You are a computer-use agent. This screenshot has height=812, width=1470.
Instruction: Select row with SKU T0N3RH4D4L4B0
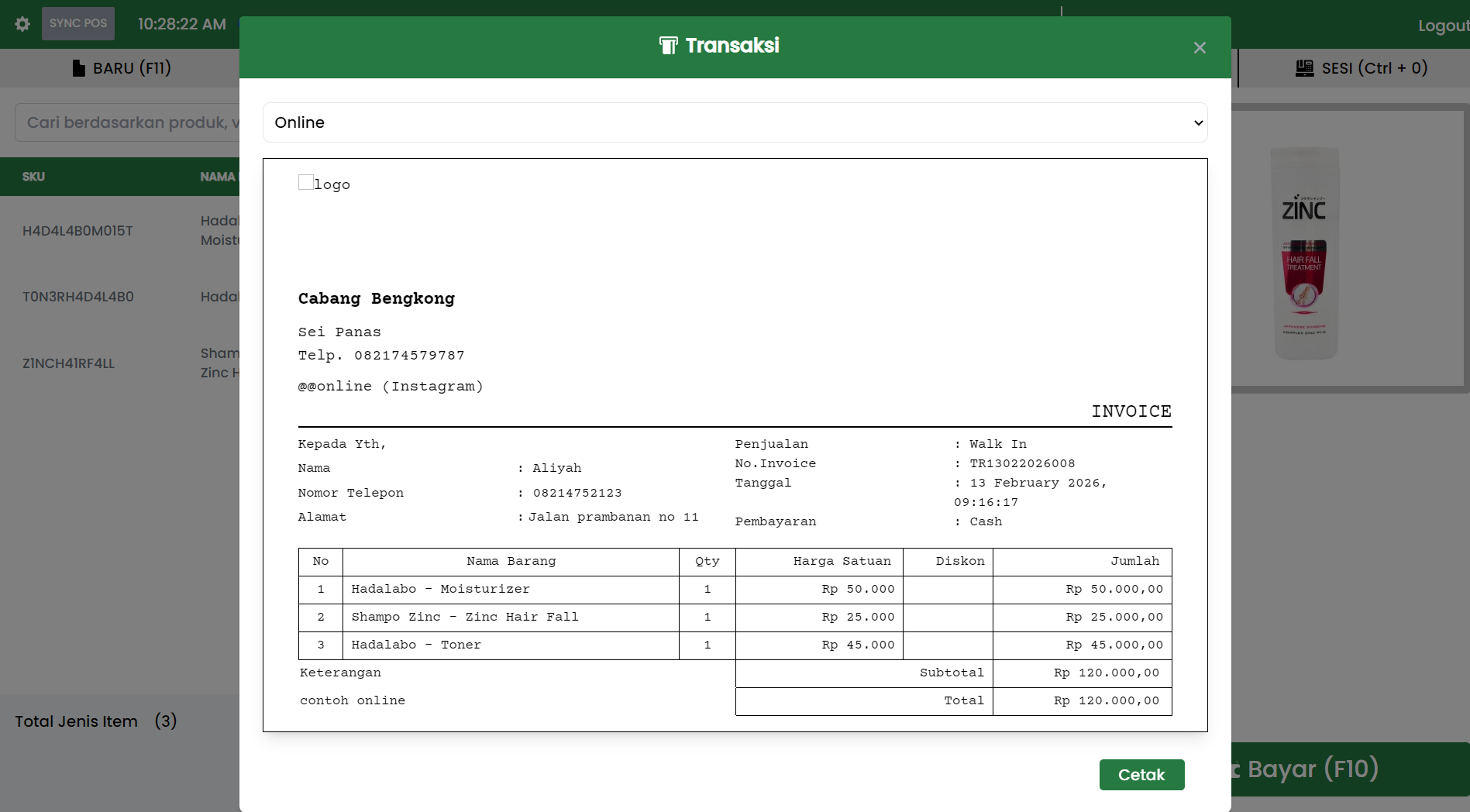coord(77,297)
